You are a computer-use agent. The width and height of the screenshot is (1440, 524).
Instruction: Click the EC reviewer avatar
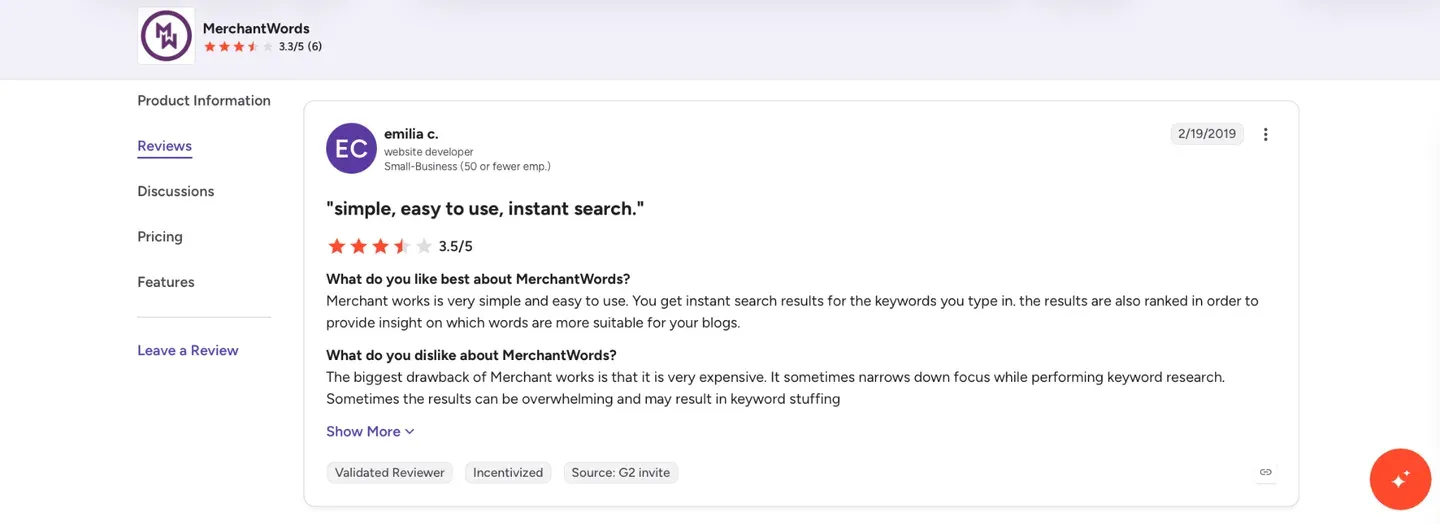point(351,149)
